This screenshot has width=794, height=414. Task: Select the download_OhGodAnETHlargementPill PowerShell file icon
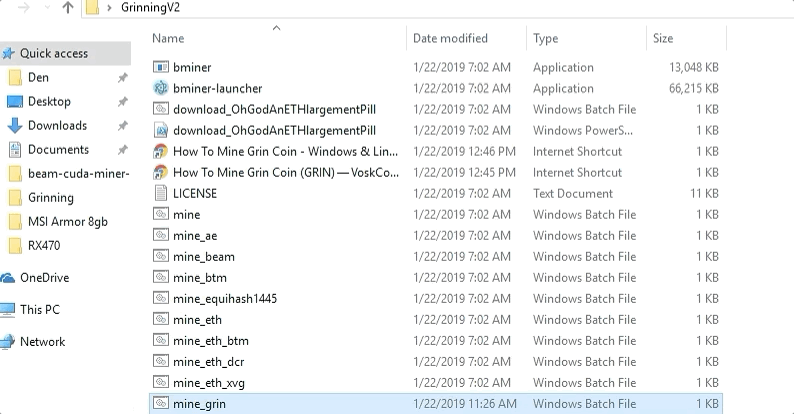coord(161,130)
